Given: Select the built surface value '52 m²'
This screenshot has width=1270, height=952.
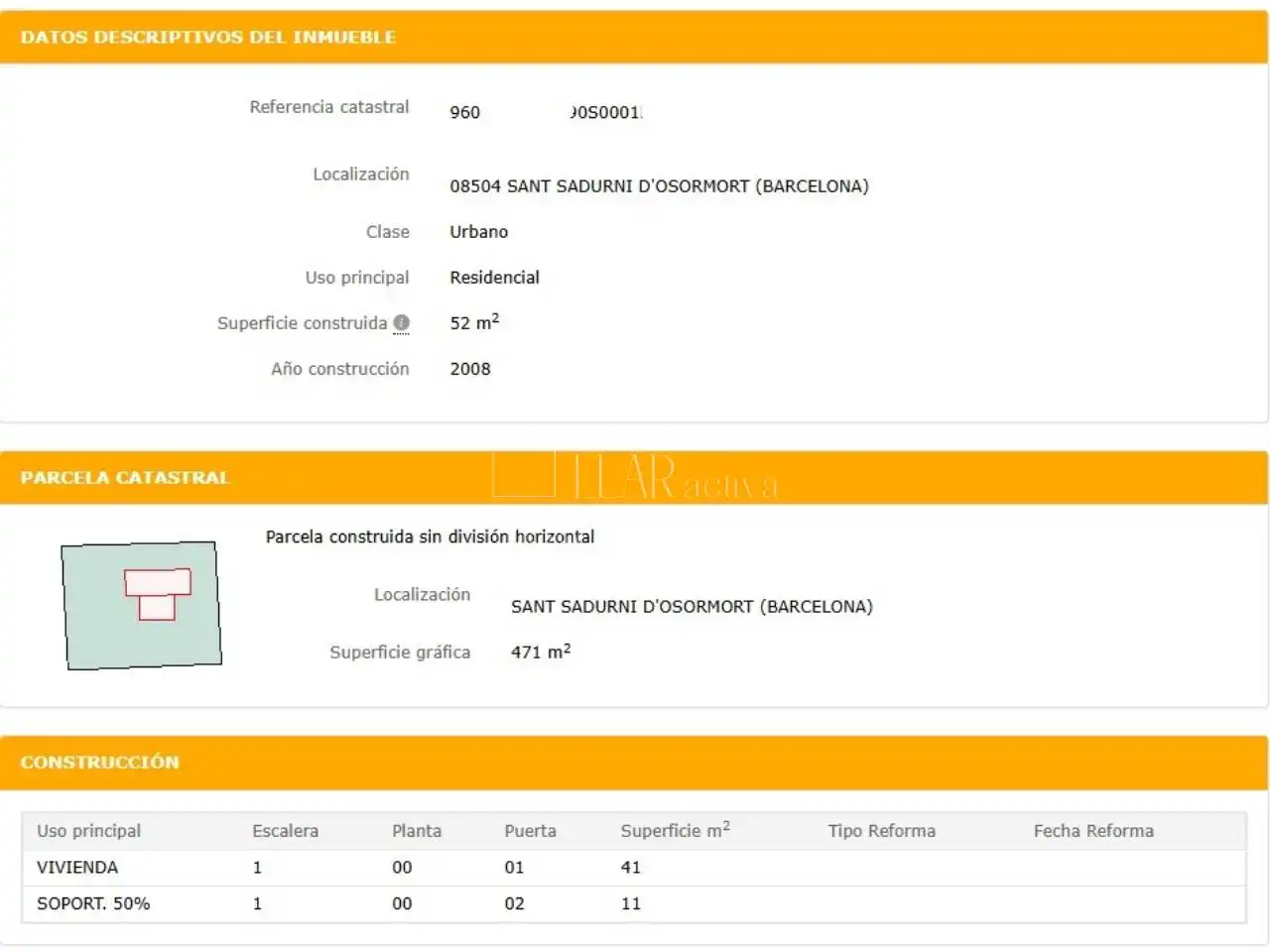Looking at the screenshot, I should (x=474, y=322).
